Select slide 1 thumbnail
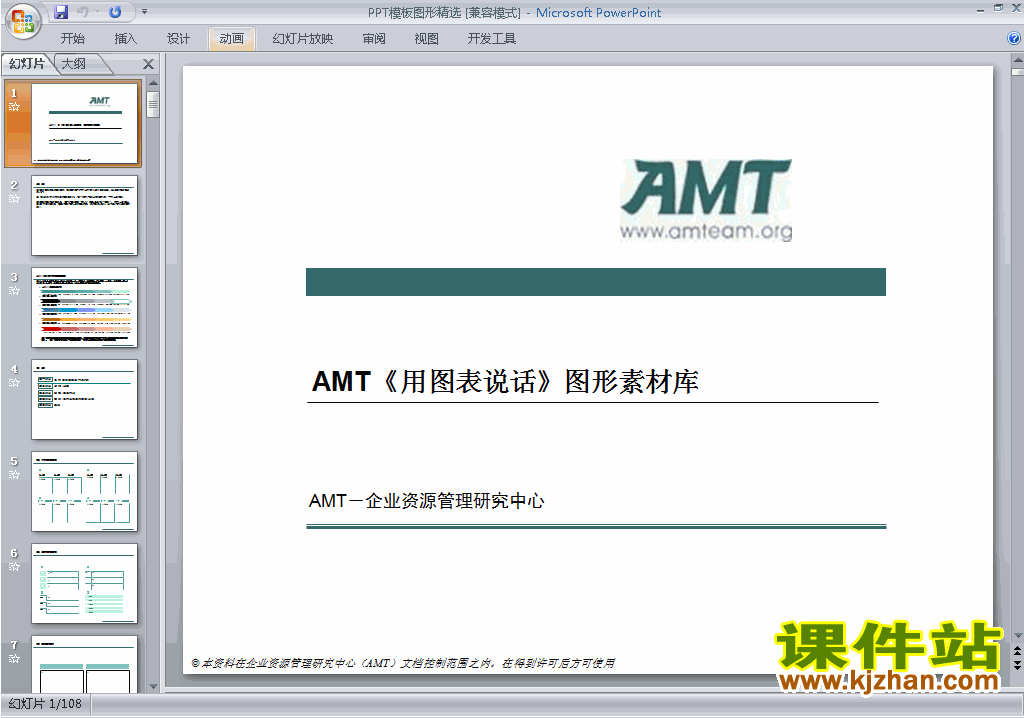Image resolution: width=1024 pixels, height=718 pixels. pos(84,123)
